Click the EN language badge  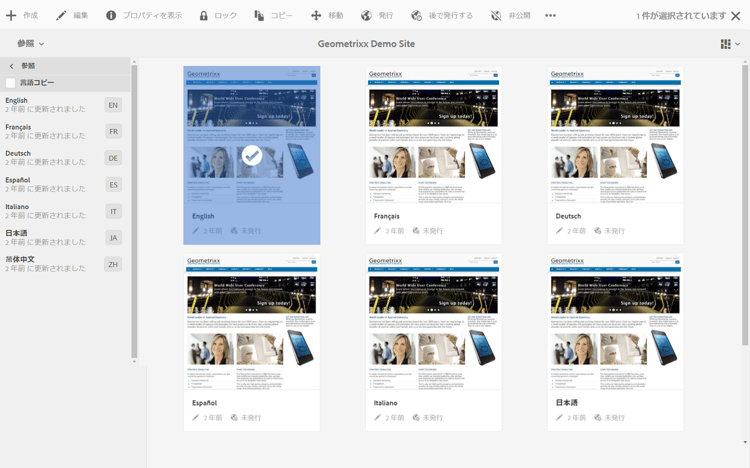pos(113,105)
